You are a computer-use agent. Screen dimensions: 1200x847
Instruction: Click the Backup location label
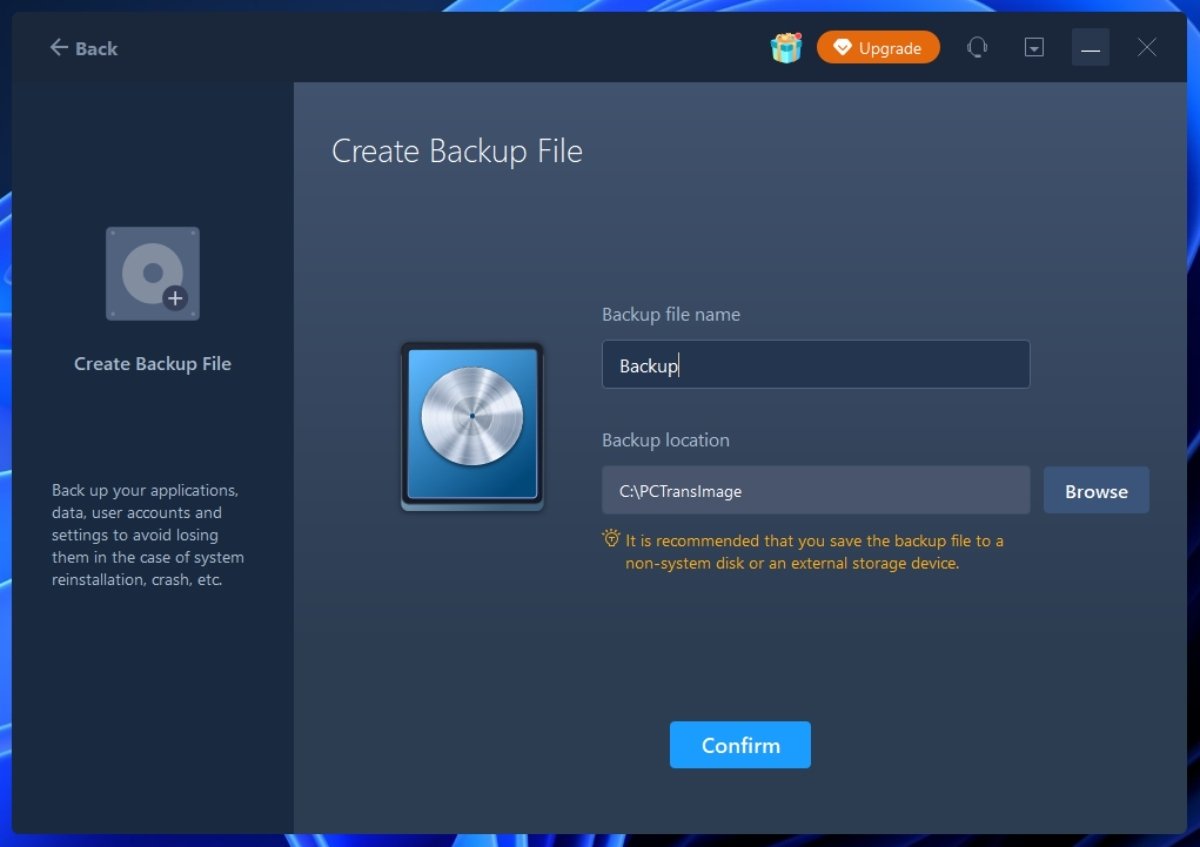pos(666,440)
